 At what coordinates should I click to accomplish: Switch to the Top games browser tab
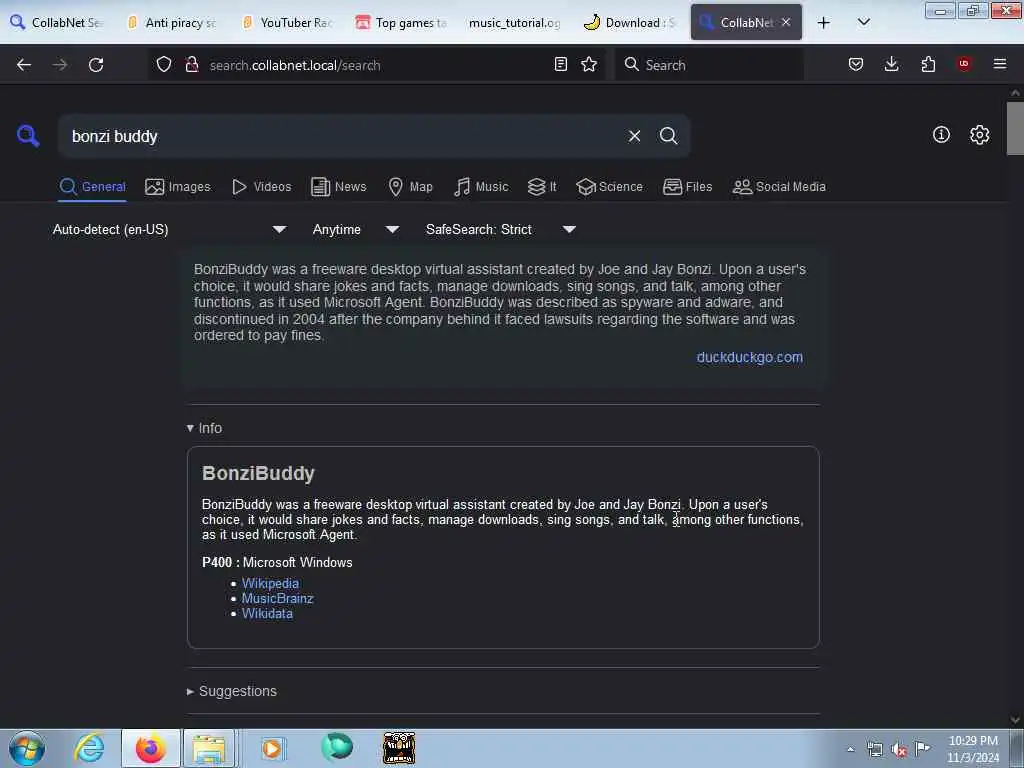pyautogui.click(x=402, y=22)
